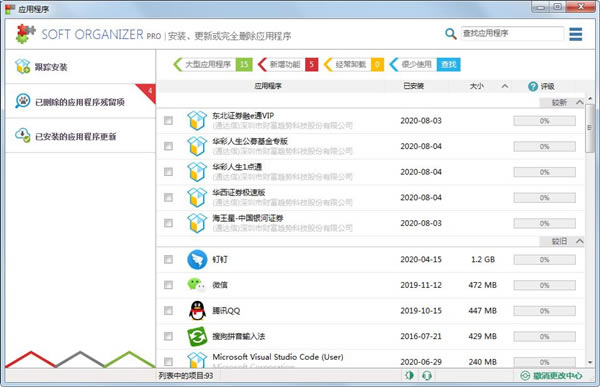Click the Microsoft Visual Studio Code box icon
This screenshot has height=387, width=600.
(x=197, y=360)
